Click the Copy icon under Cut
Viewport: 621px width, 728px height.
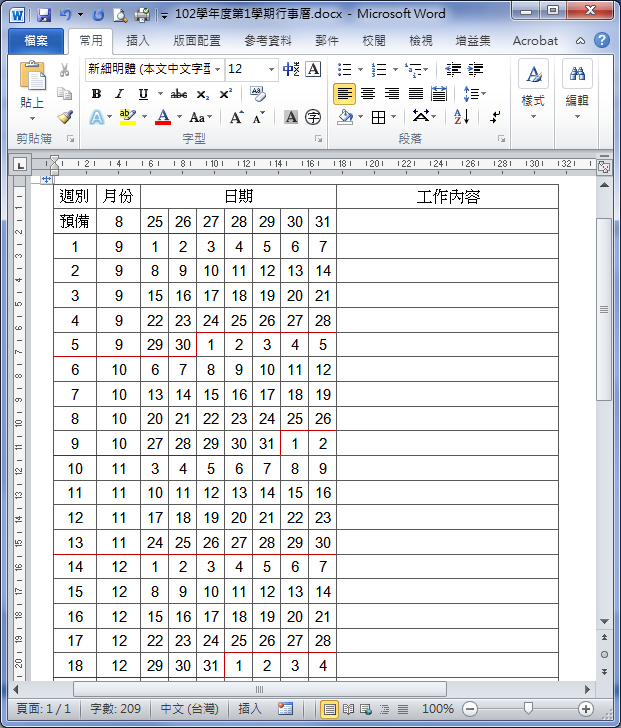point(65,94)
